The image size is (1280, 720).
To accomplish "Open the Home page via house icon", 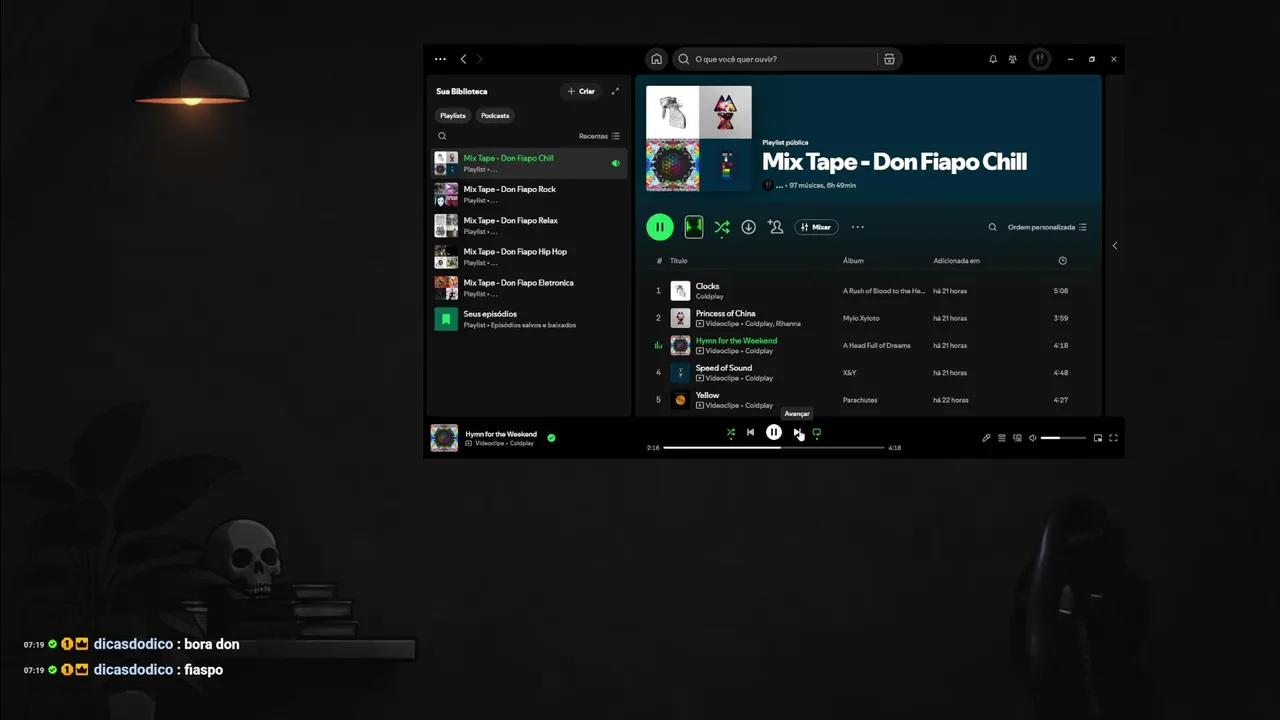I will tap(656, 59).
